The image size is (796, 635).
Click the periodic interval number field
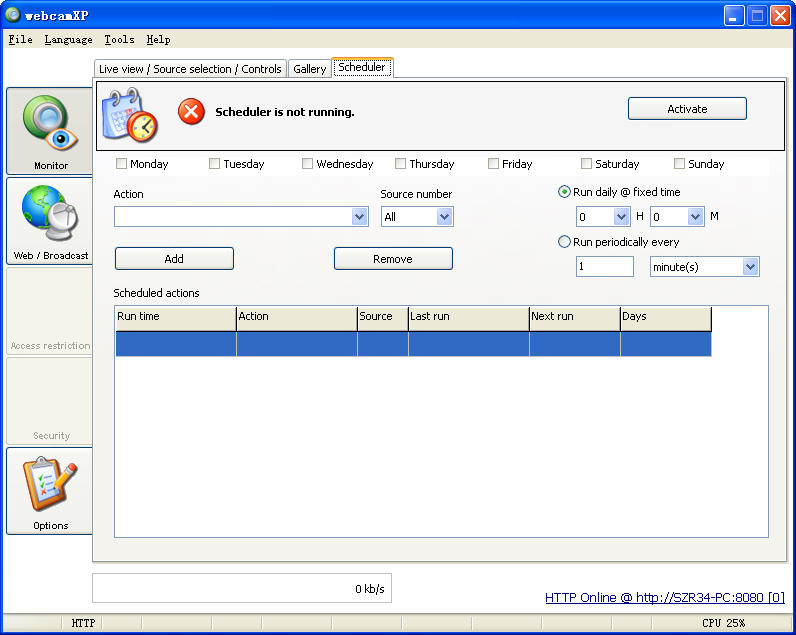pyautogui.click(x=604, y=267)
